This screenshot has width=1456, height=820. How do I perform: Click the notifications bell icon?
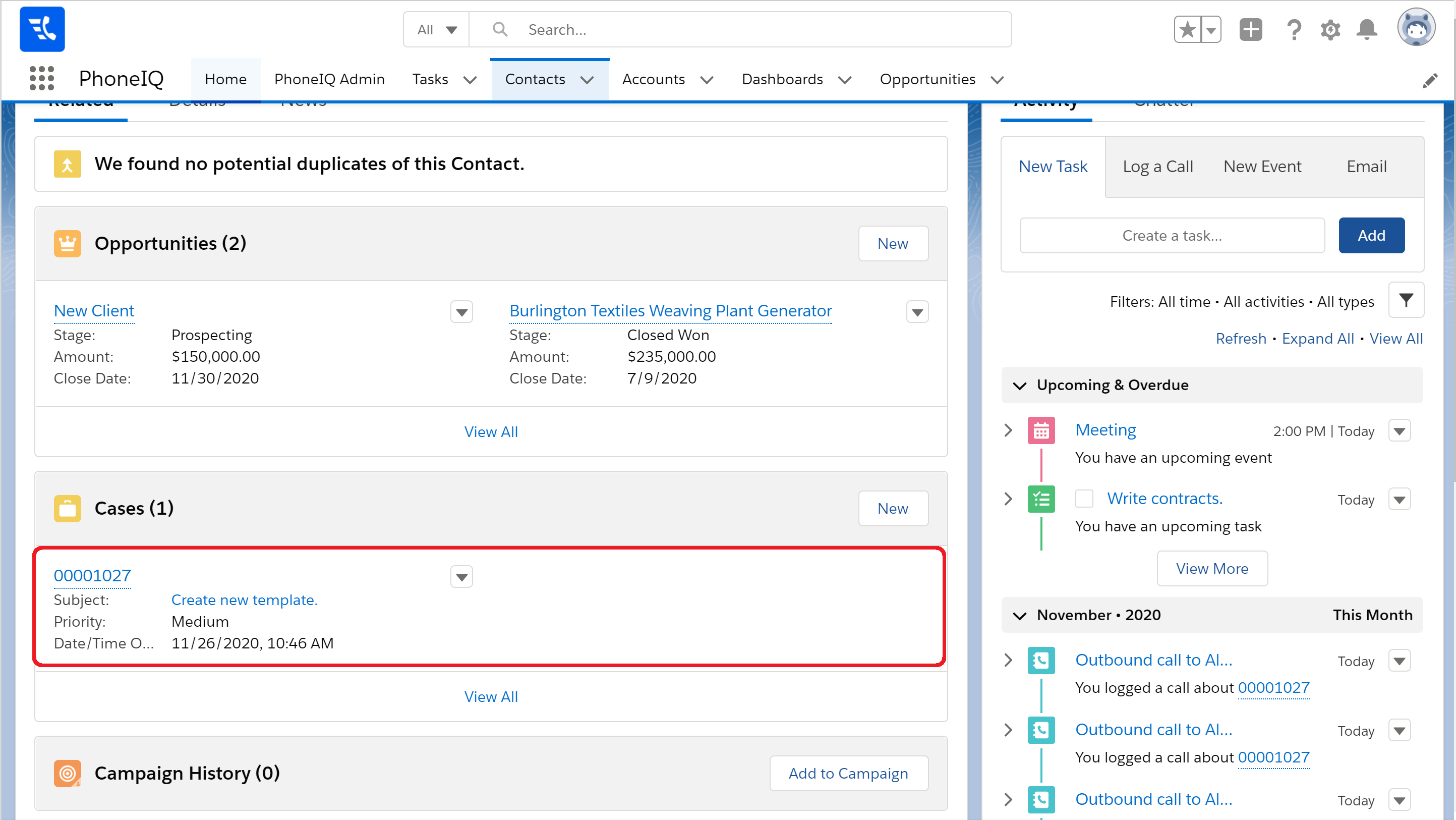pos(1366,29)
